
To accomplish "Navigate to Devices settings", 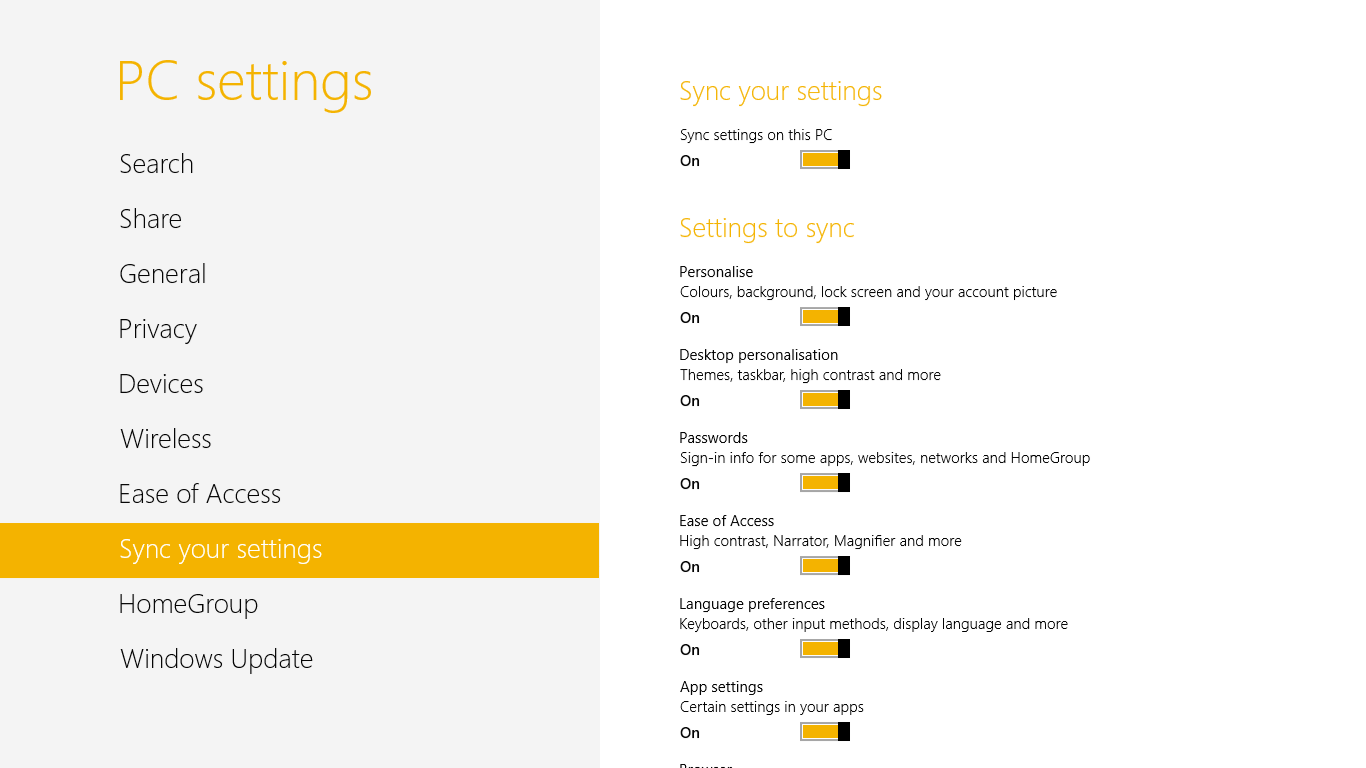I will click(161, 384).
